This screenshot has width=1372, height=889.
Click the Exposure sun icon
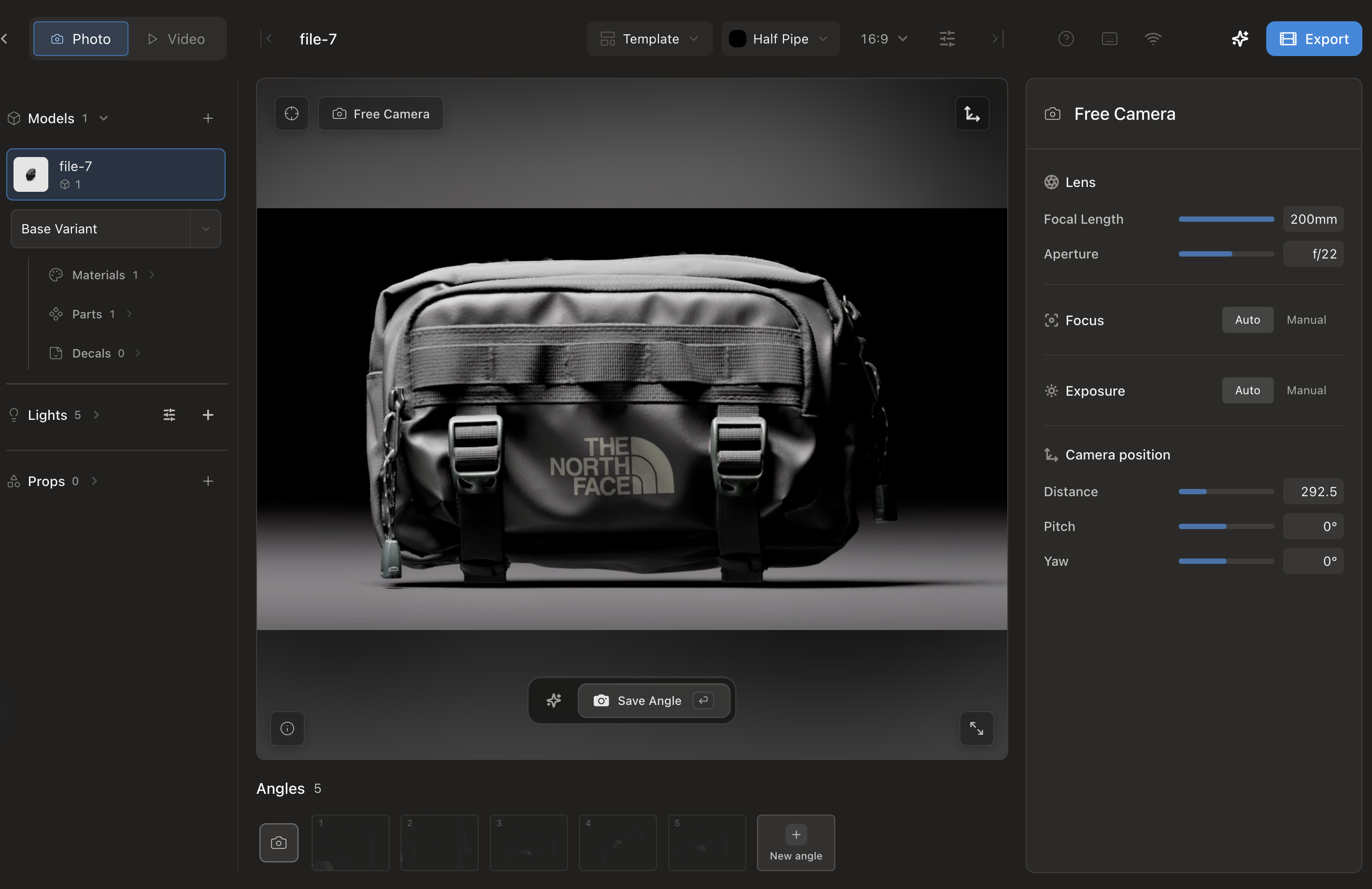(x=1051, y=391)
